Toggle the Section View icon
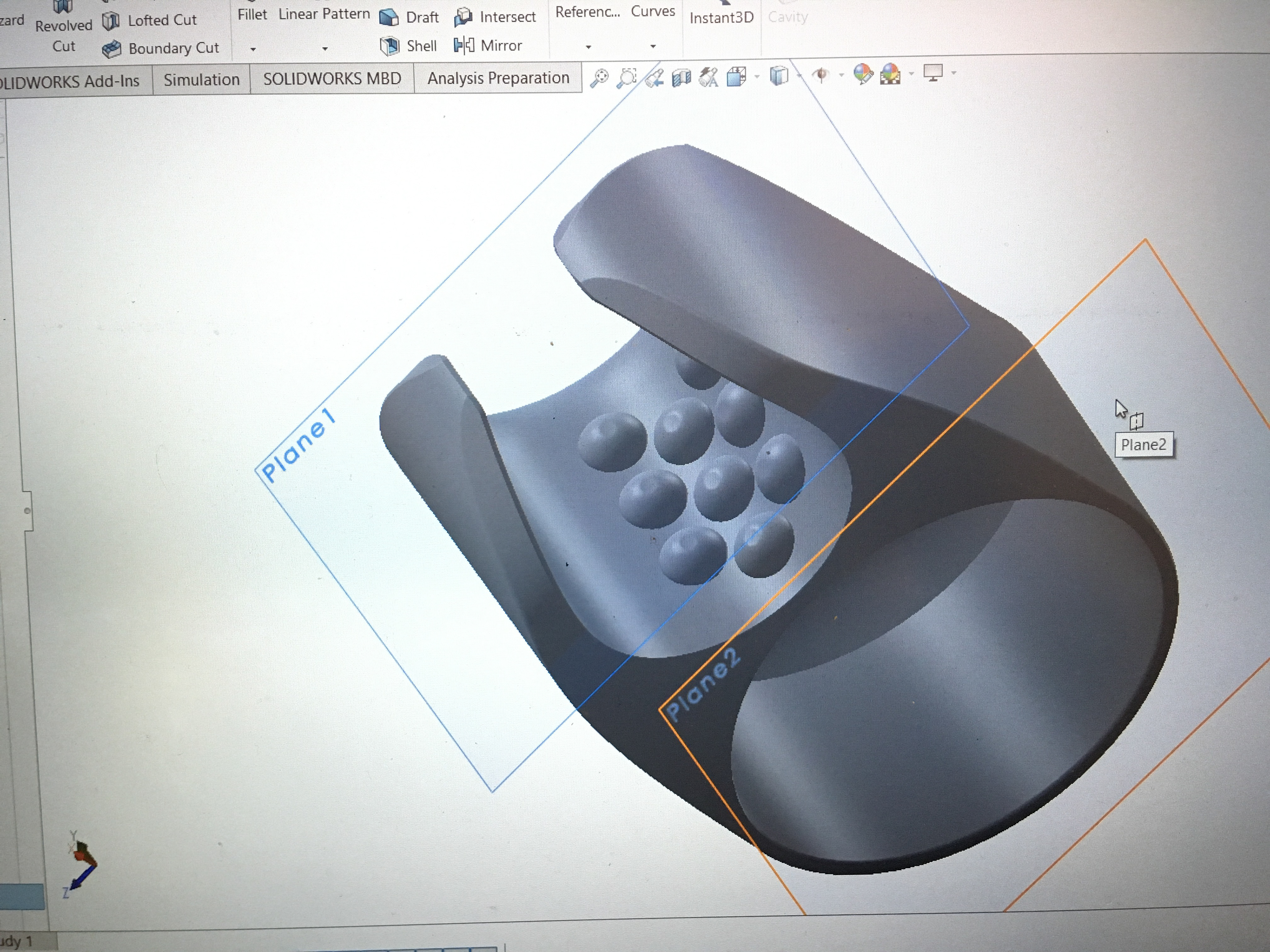This screenshot has width=1270, height=952. pyautogui.click(x=682, y=77)
